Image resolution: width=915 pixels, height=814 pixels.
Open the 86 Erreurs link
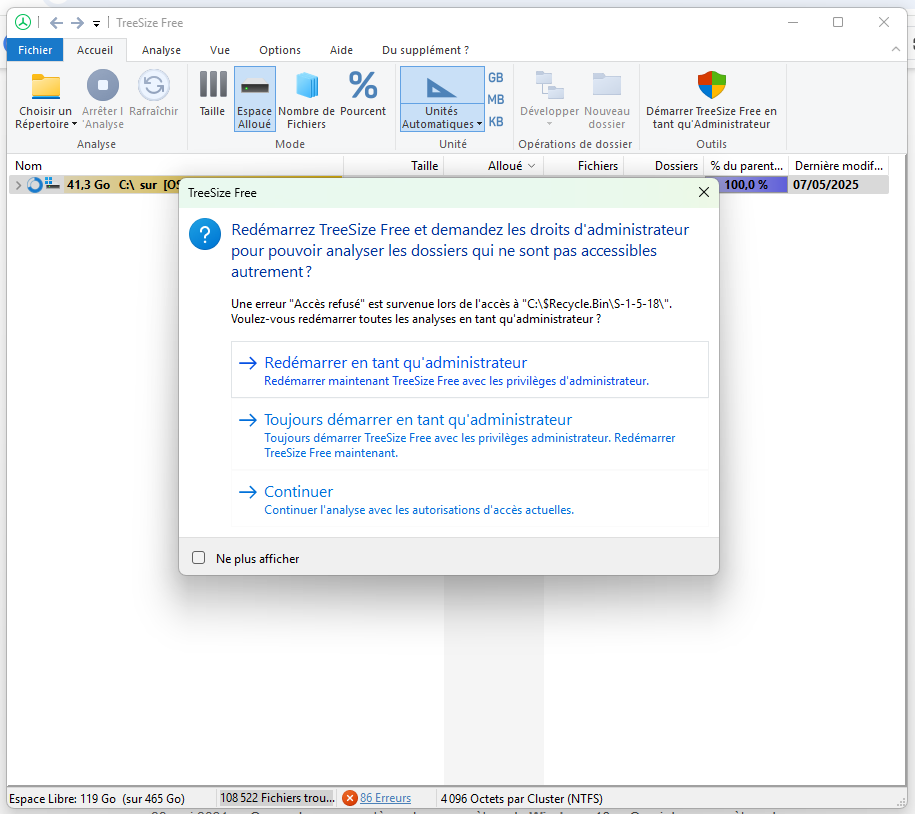pos(385,798)
